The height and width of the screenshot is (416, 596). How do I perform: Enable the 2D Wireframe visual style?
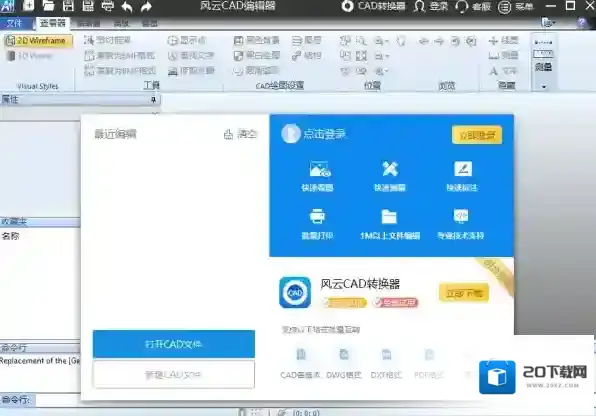(38, 40)
